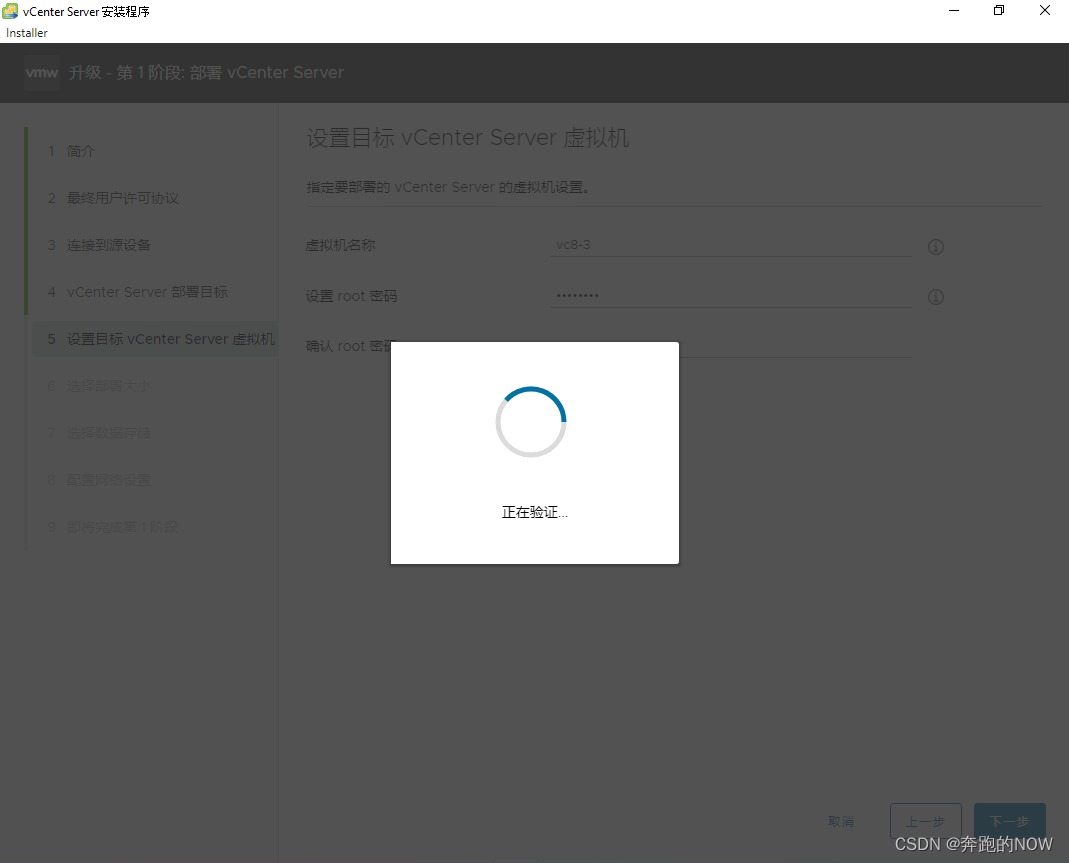Image resolution: width=1069 pixels, height=863 pixels.
Task: Minimize the installer window
Action: pos(954,10)
